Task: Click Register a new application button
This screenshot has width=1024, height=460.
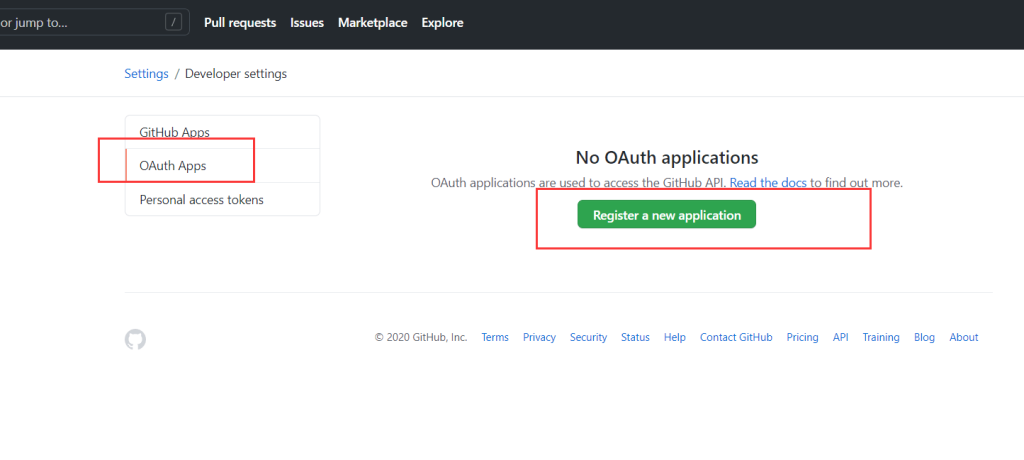Action: coord(666,215)
